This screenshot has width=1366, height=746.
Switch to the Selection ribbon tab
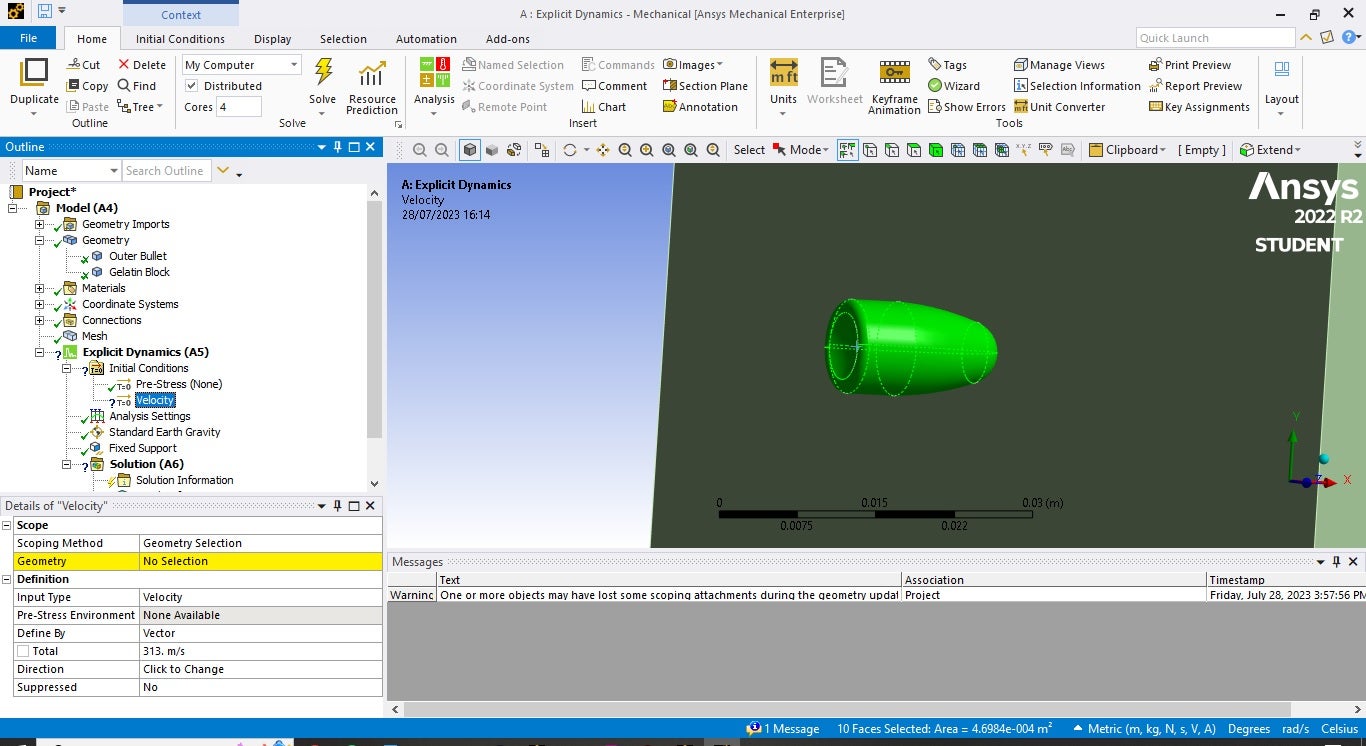pyautogui.click(x=343, y=39)
